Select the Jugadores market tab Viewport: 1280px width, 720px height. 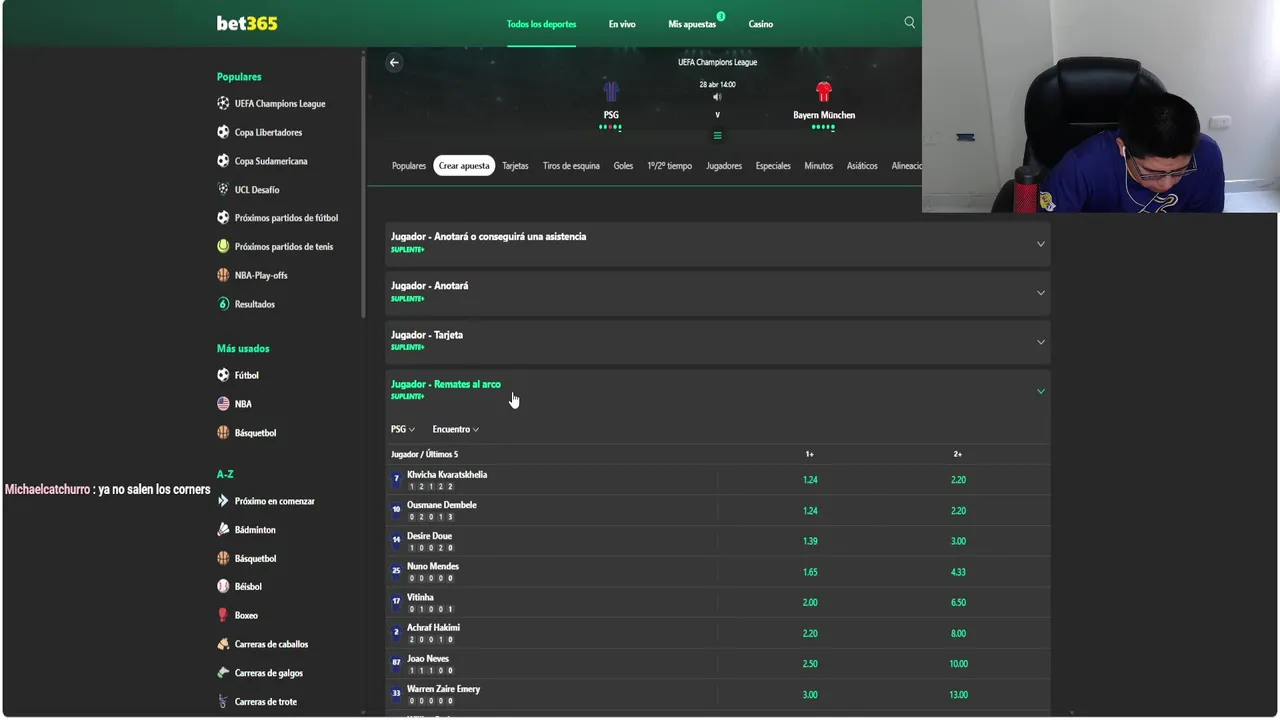[x=724, y=166]
